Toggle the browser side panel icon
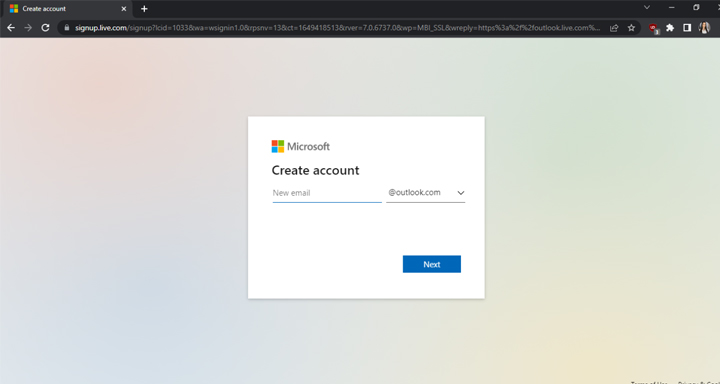 687,28
